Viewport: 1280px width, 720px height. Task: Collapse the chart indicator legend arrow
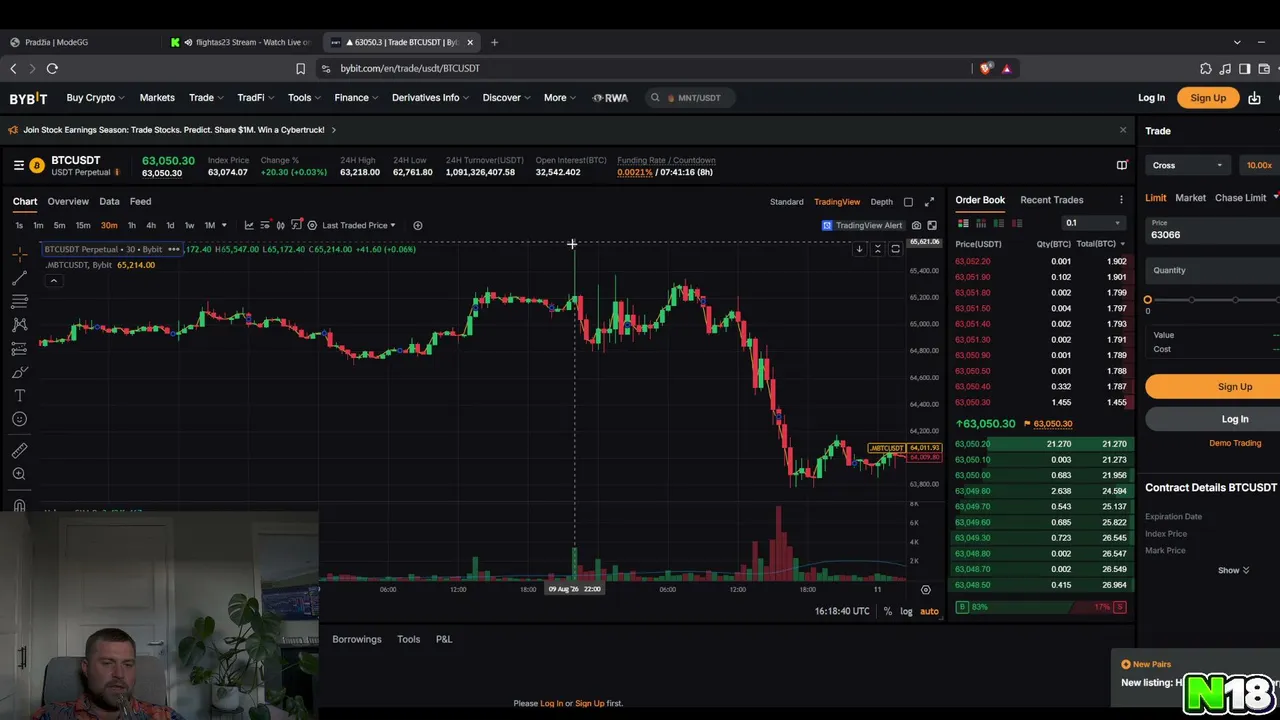[x=54, y=281]
